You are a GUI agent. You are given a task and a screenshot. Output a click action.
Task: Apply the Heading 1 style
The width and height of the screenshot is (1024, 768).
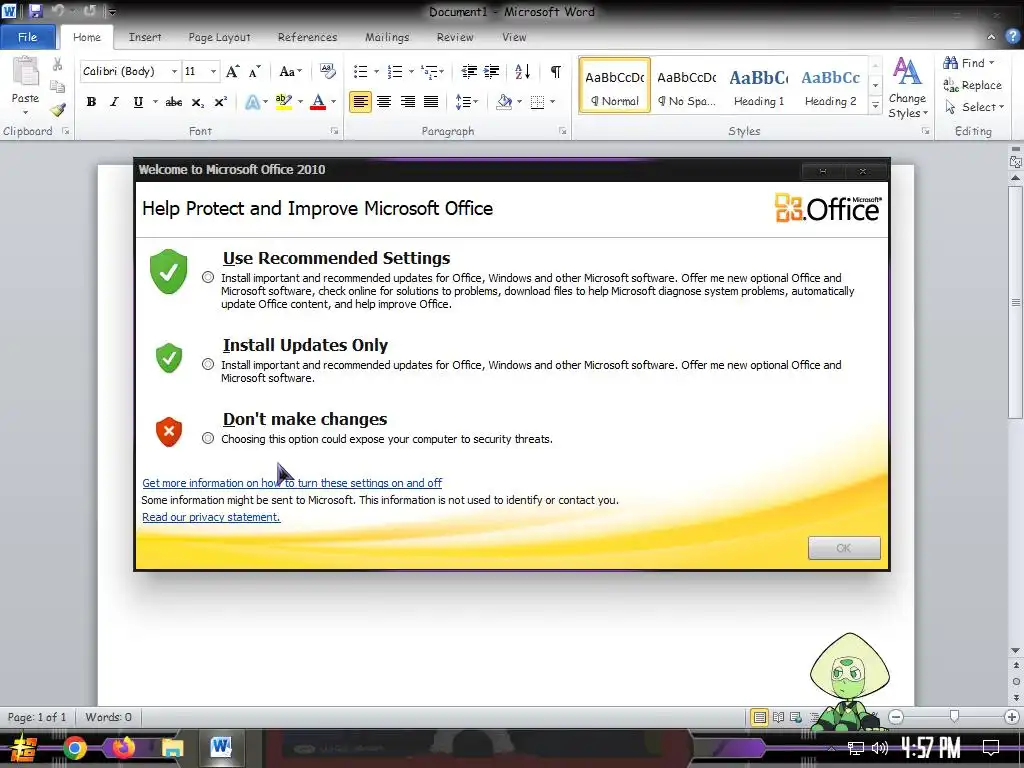coord(759,86)
